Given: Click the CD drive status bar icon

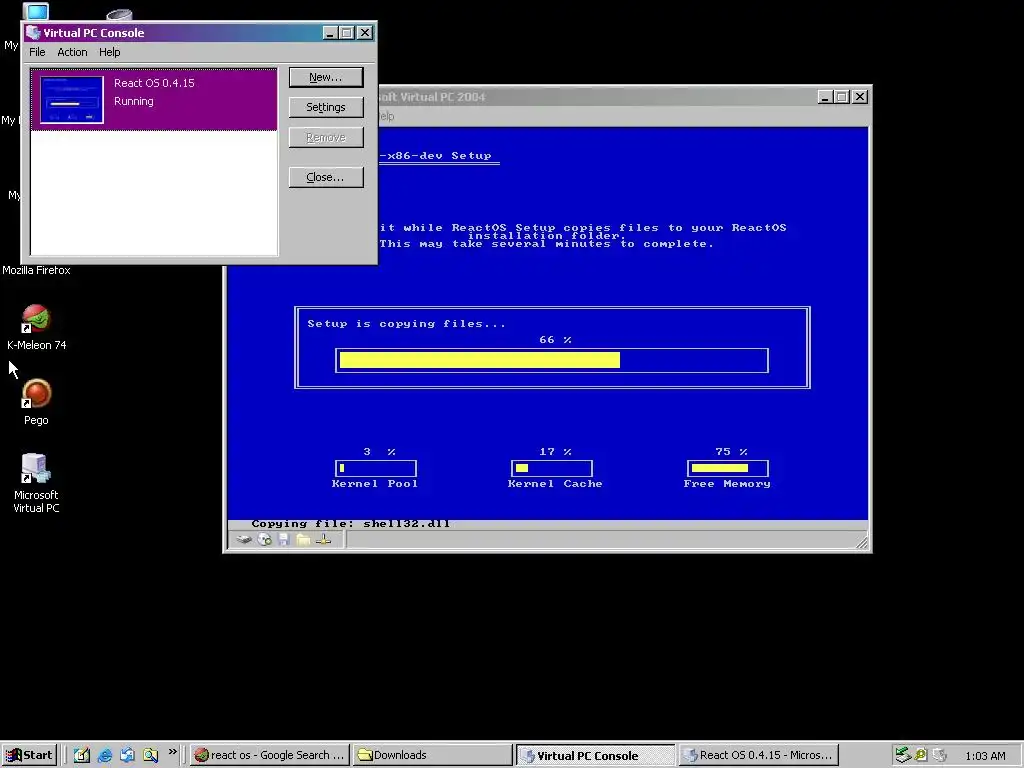Looking at the screenshot, I should click(x=264, y=539).
